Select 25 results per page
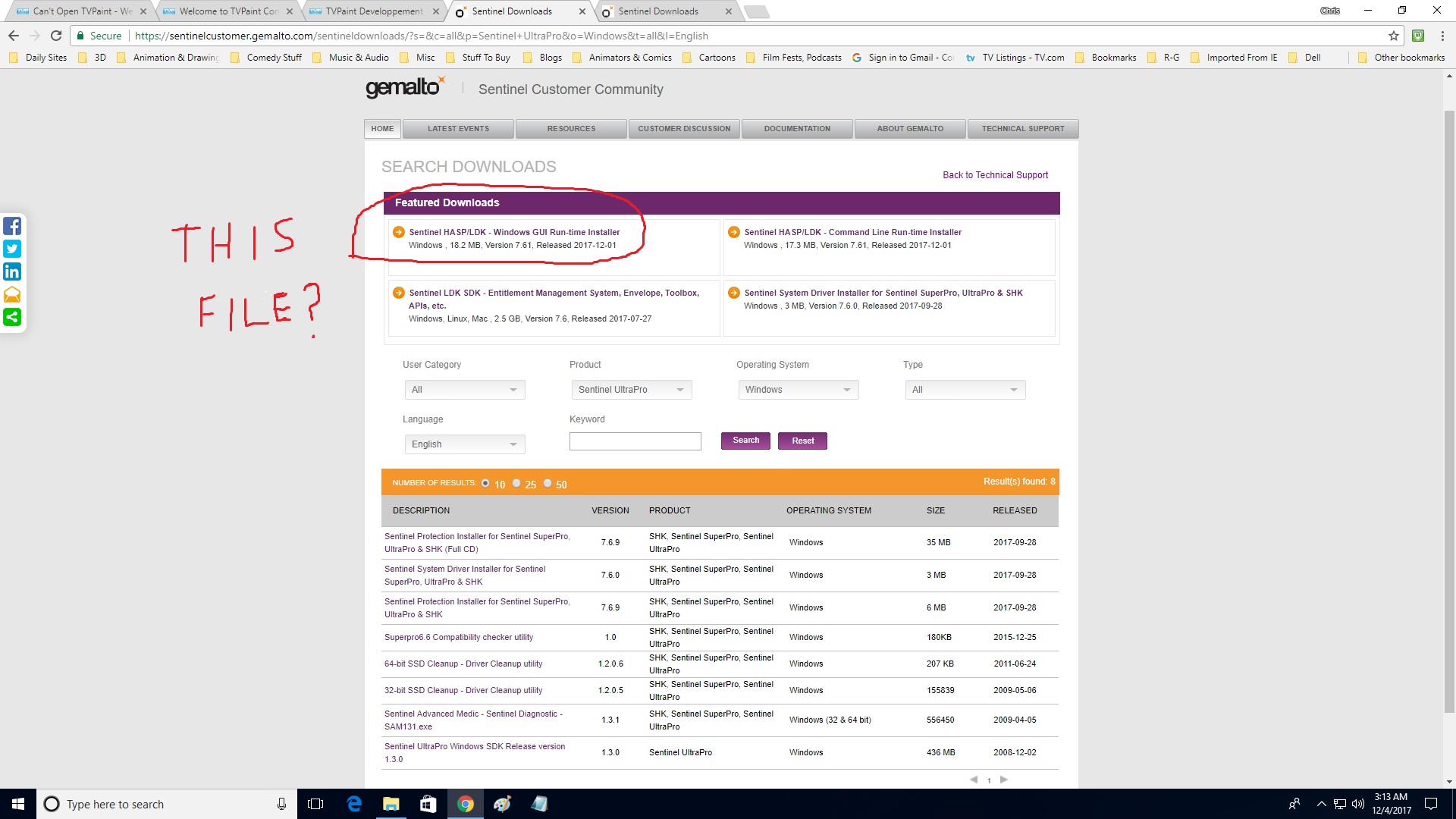 click(x=516, y=483)
